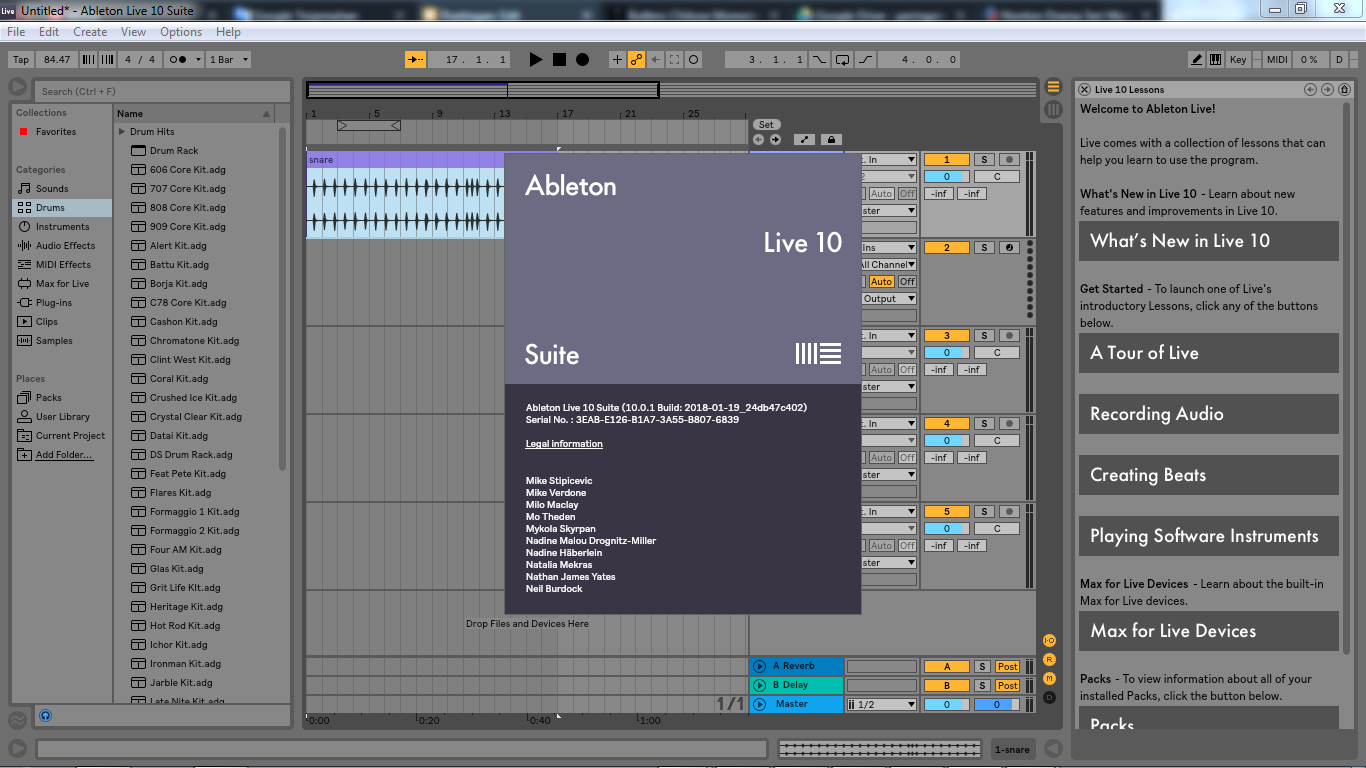Toggle the Returns (R) section selector
1366x768 pixels.
tap(1050, 659)
